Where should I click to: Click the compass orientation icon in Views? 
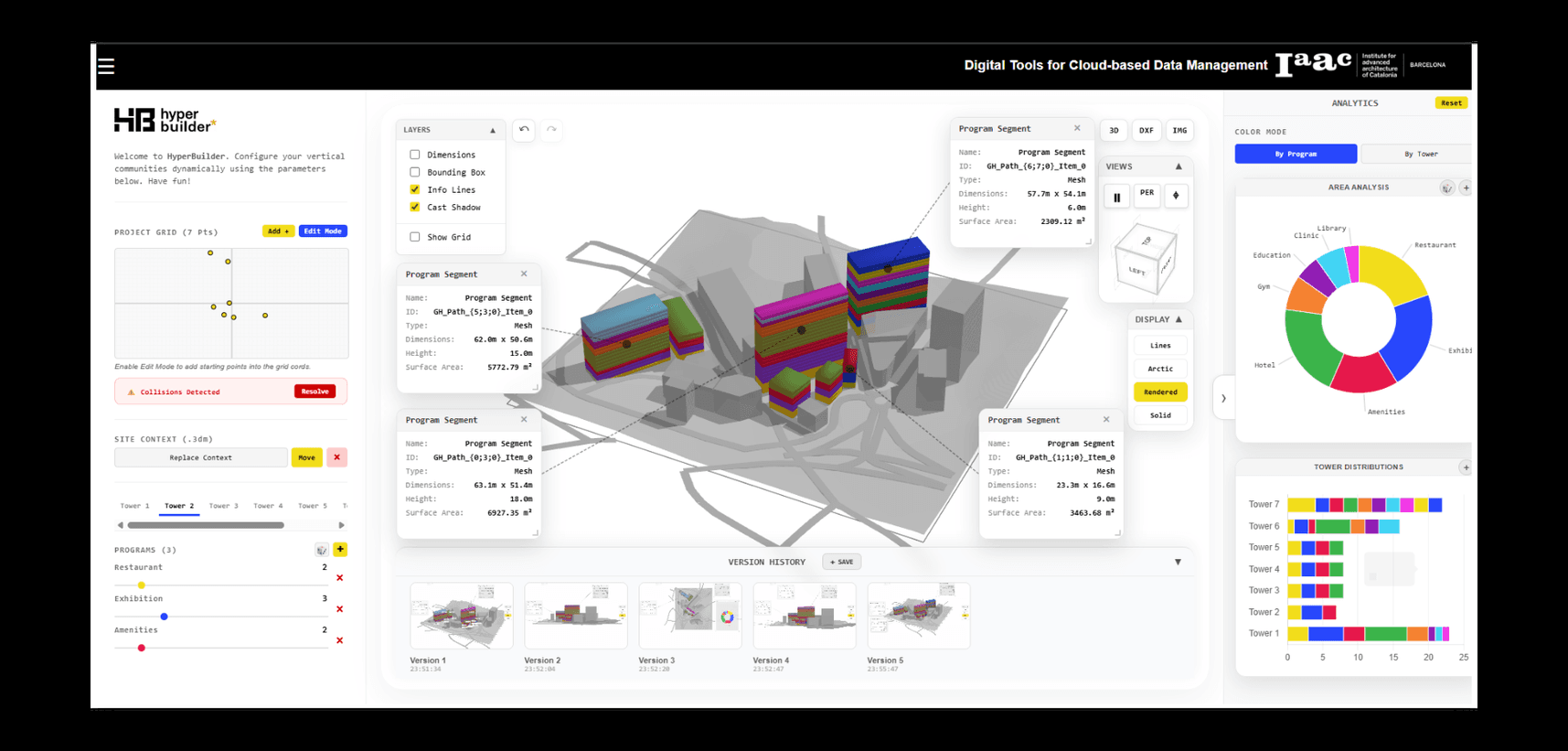(1176, 196)
